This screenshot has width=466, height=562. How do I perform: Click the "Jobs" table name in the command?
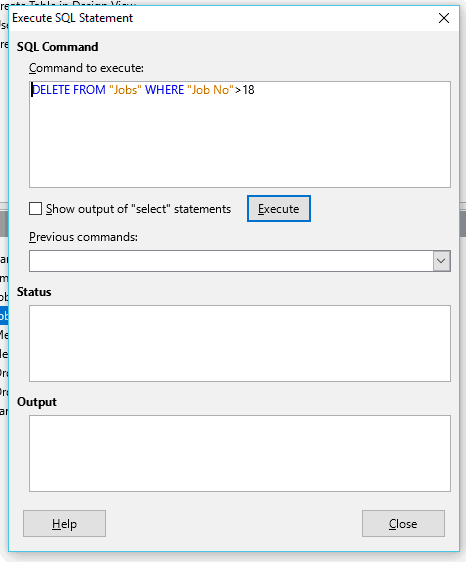pyautogui.click(x=125, y=90)
